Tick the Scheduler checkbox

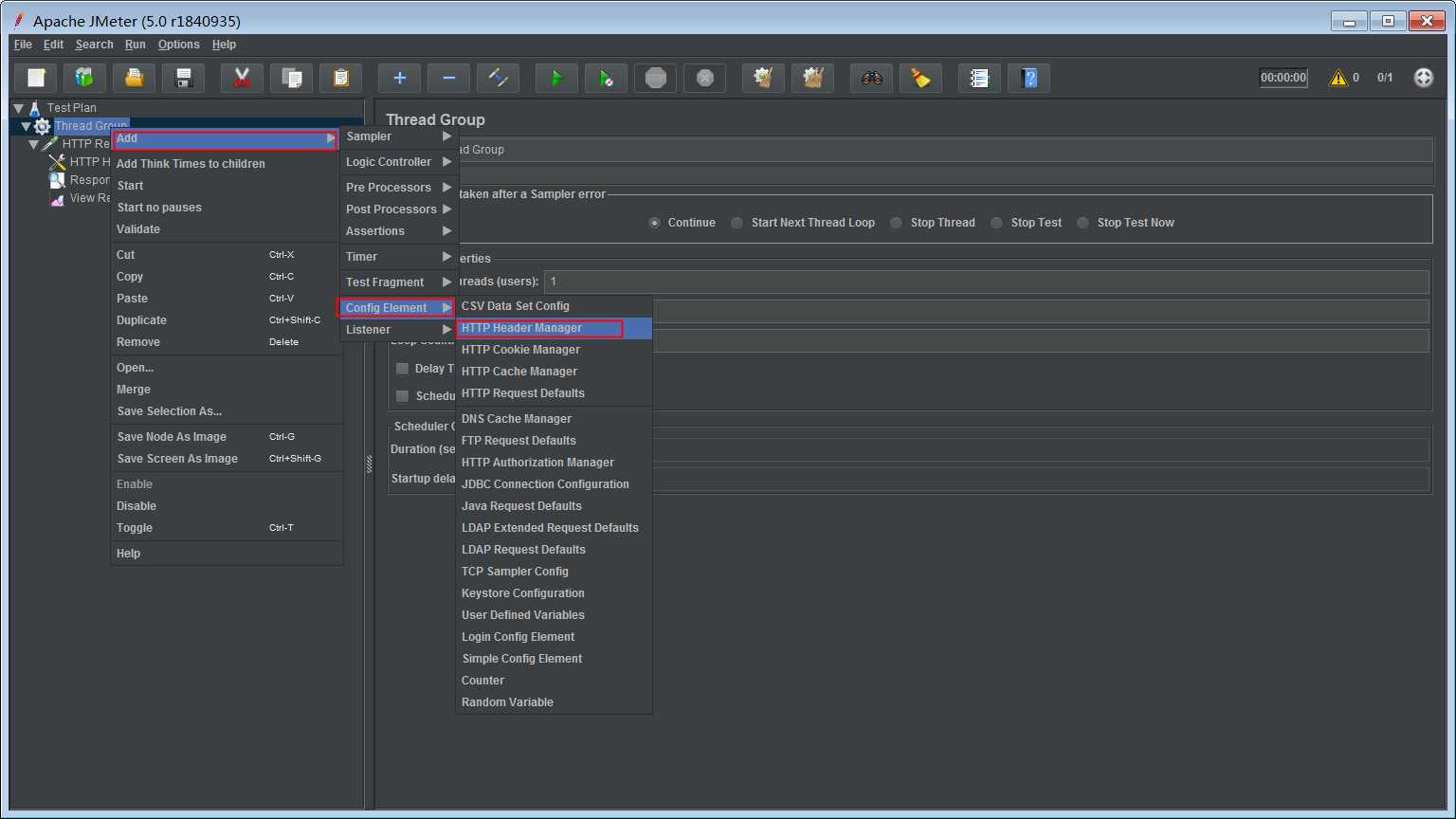[402, 396]
